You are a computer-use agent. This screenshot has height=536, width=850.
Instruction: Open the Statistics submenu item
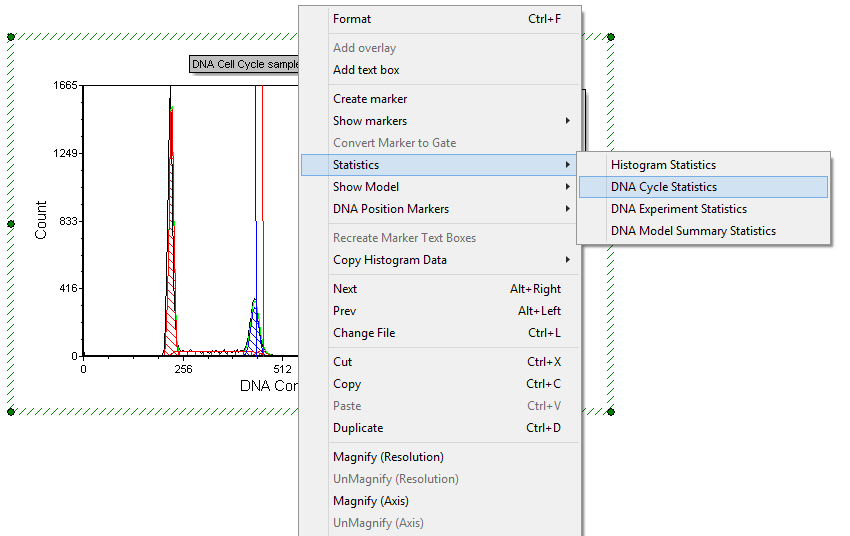tap(356, 165)
